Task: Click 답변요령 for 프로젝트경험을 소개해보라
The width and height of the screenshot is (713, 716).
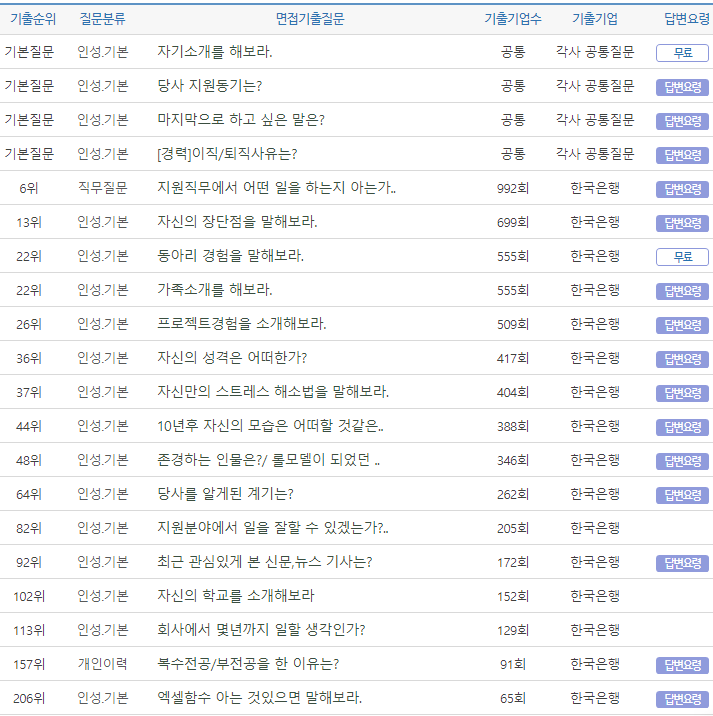Action: click(682, 325)
